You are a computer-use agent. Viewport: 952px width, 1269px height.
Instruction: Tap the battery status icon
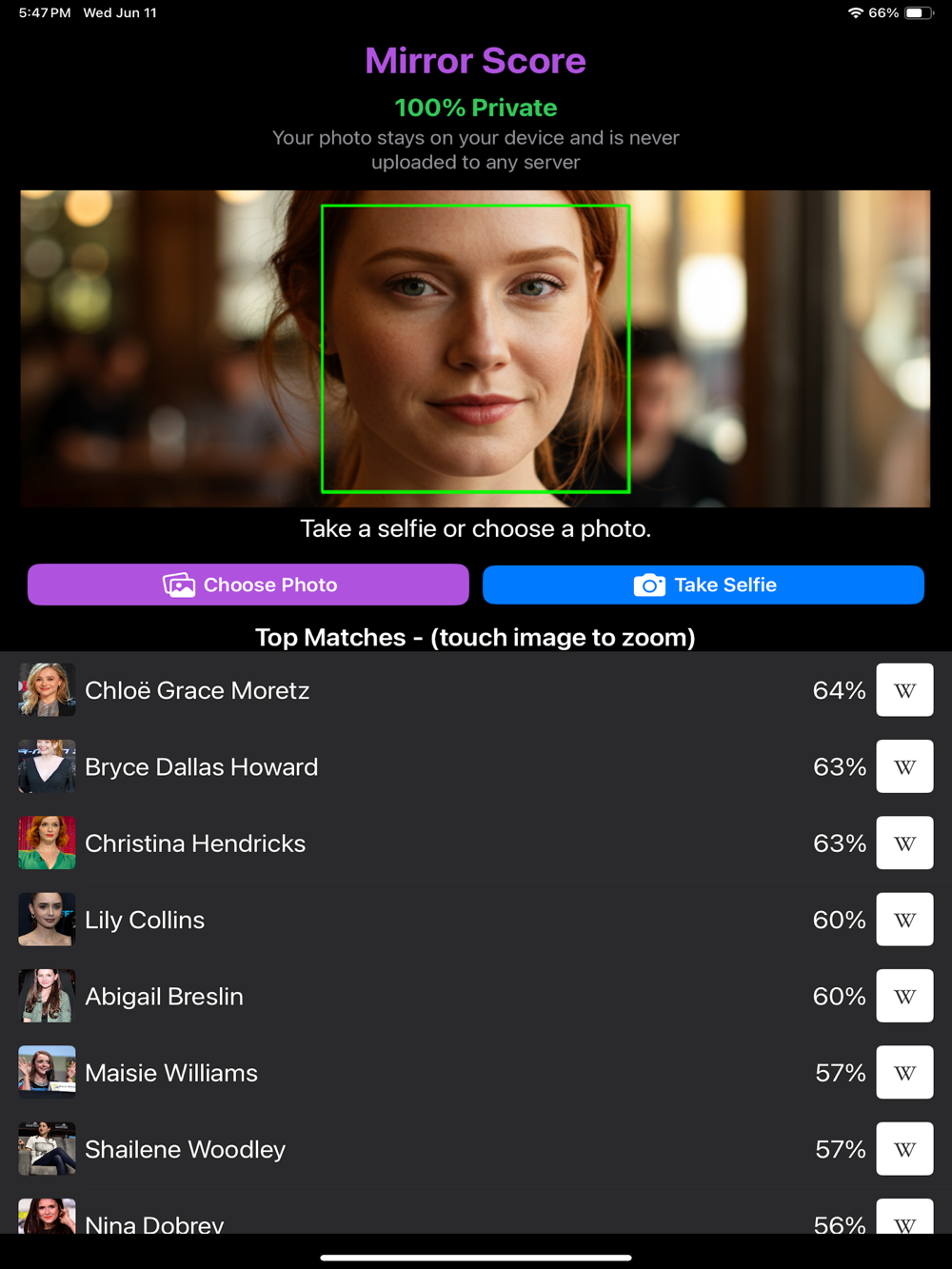(x=919, y=13)
